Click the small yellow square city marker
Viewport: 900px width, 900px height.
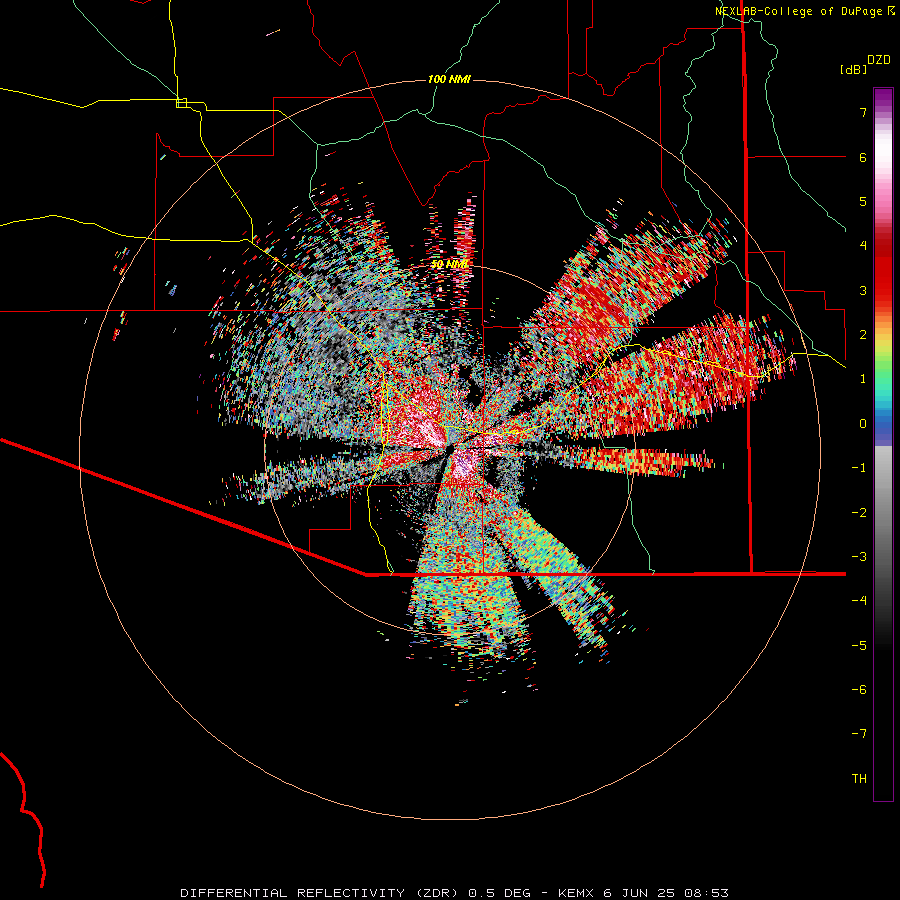(181, 103)
